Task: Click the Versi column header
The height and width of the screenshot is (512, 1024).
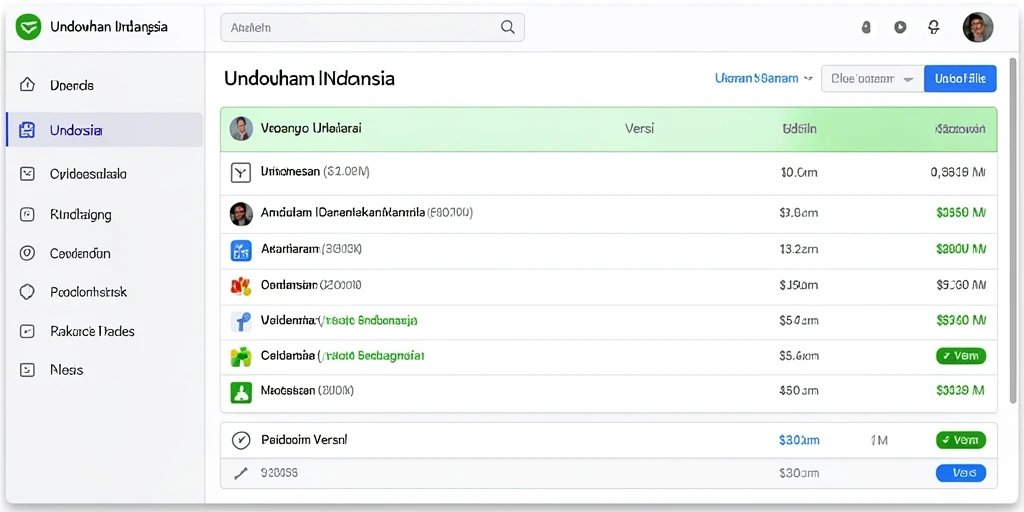Action: (x=639, y=129)
